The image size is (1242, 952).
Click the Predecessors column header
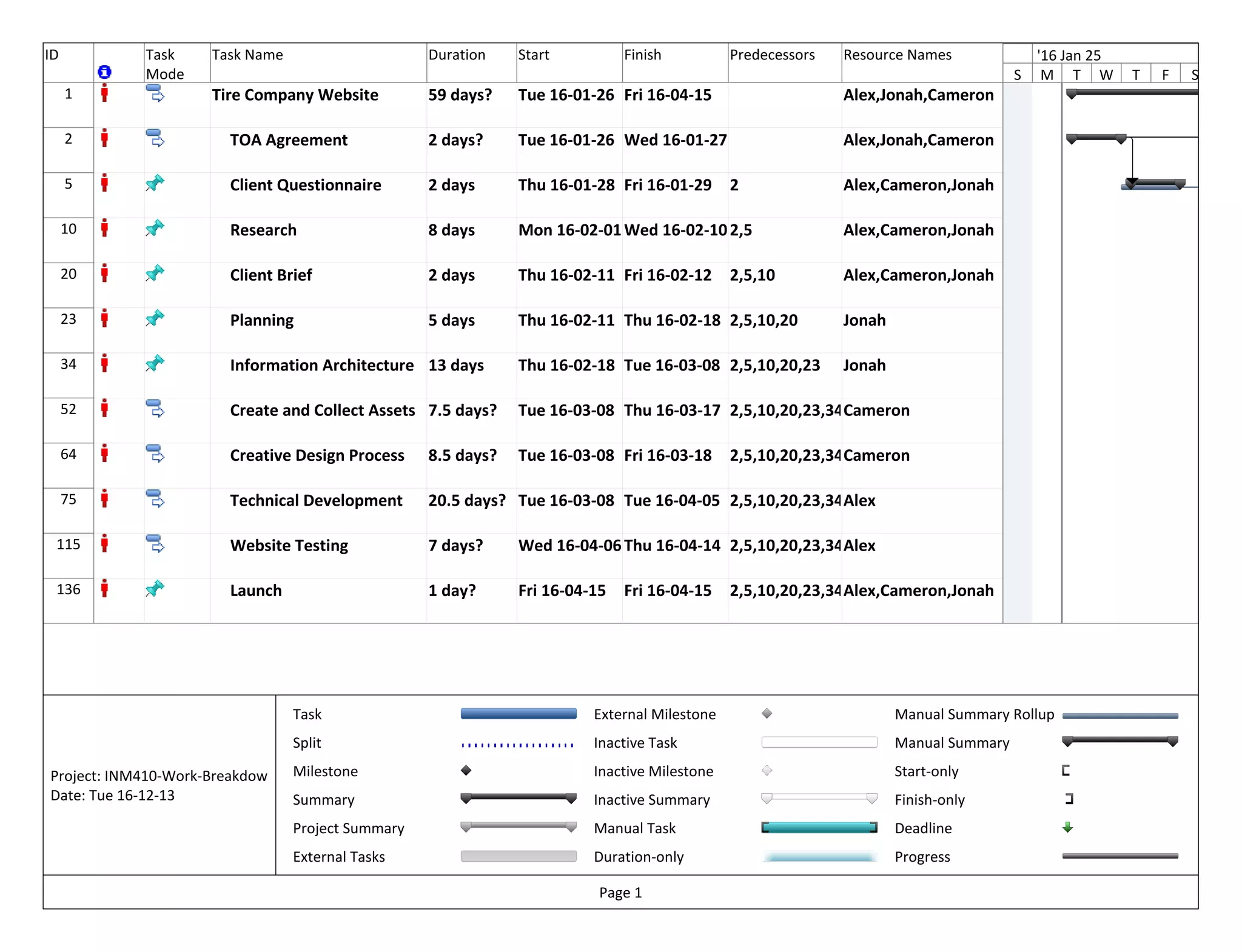pyautogui.click(x=772, y=55)
